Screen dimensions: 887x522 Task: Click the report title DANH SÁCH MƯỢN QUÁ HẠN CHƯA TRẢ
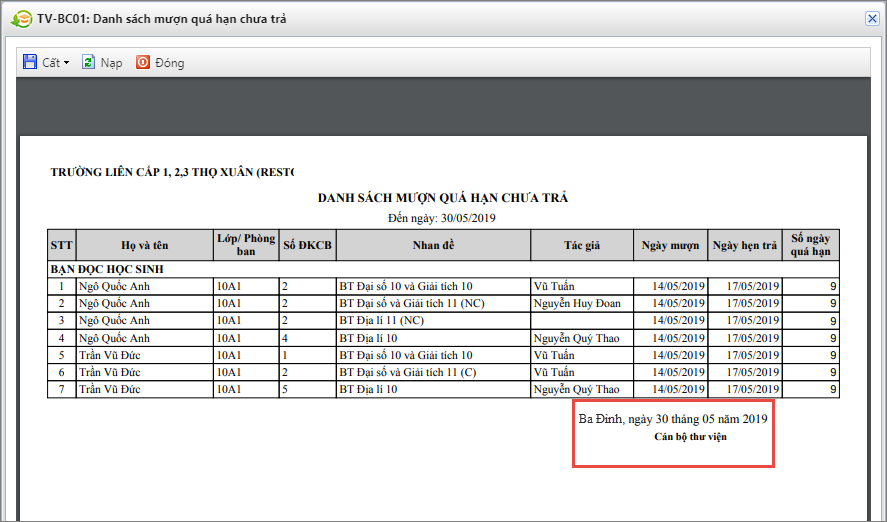click(x=443, y=198)
